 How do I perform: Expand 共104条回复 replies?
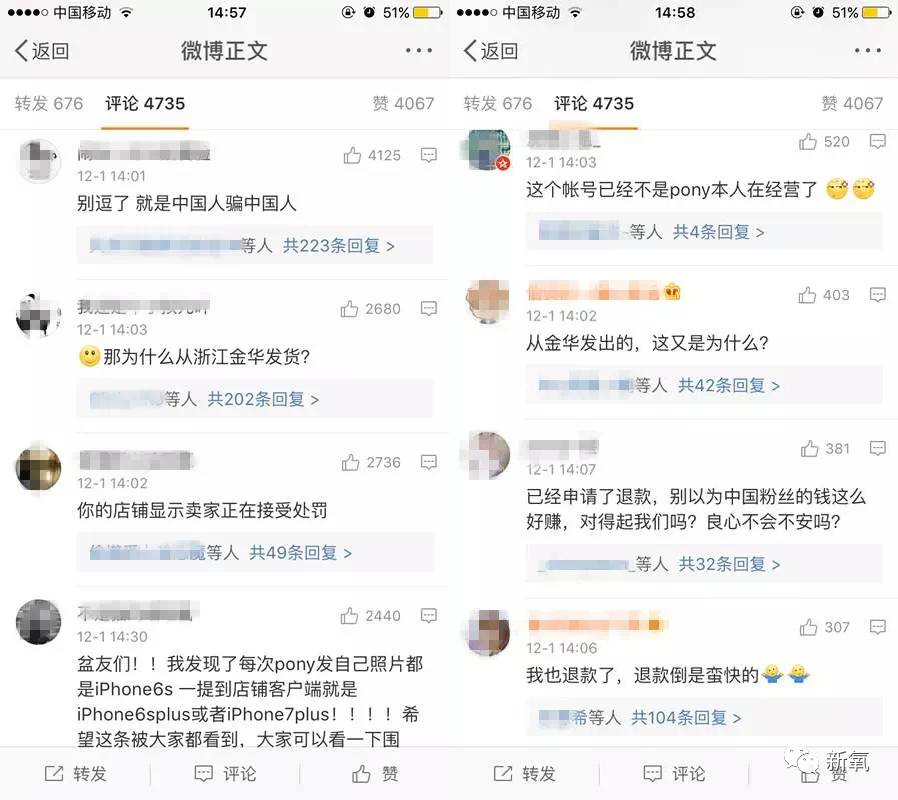686,718
